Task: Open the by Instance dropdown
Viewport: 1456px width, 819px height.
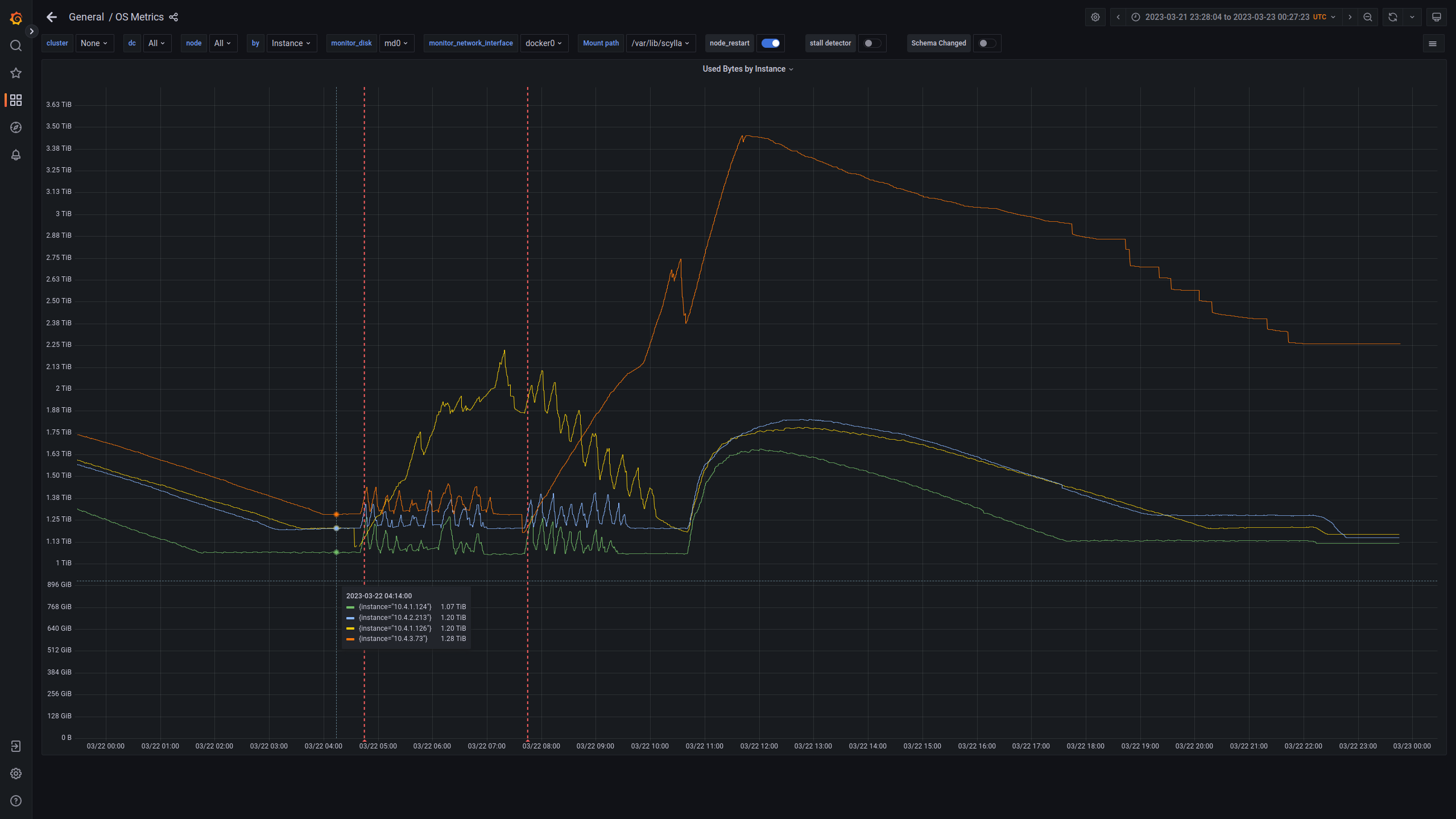Action: pyautogui.click(x=291, y=43)
